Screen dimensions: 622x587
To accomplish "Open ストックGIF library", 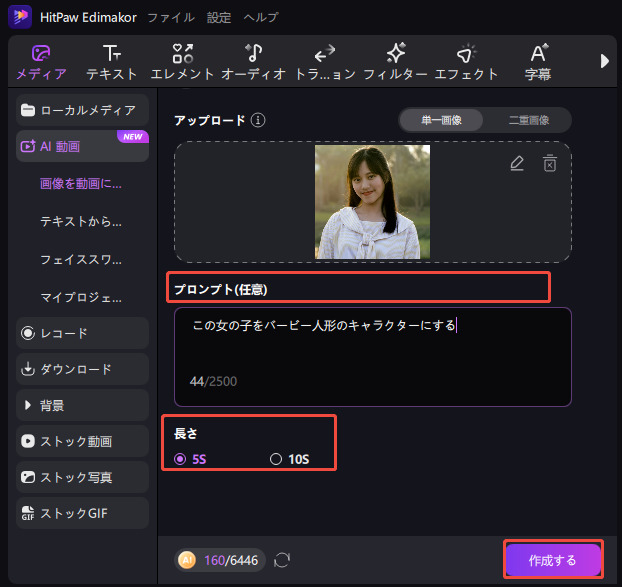I will (x=83, y=513).
